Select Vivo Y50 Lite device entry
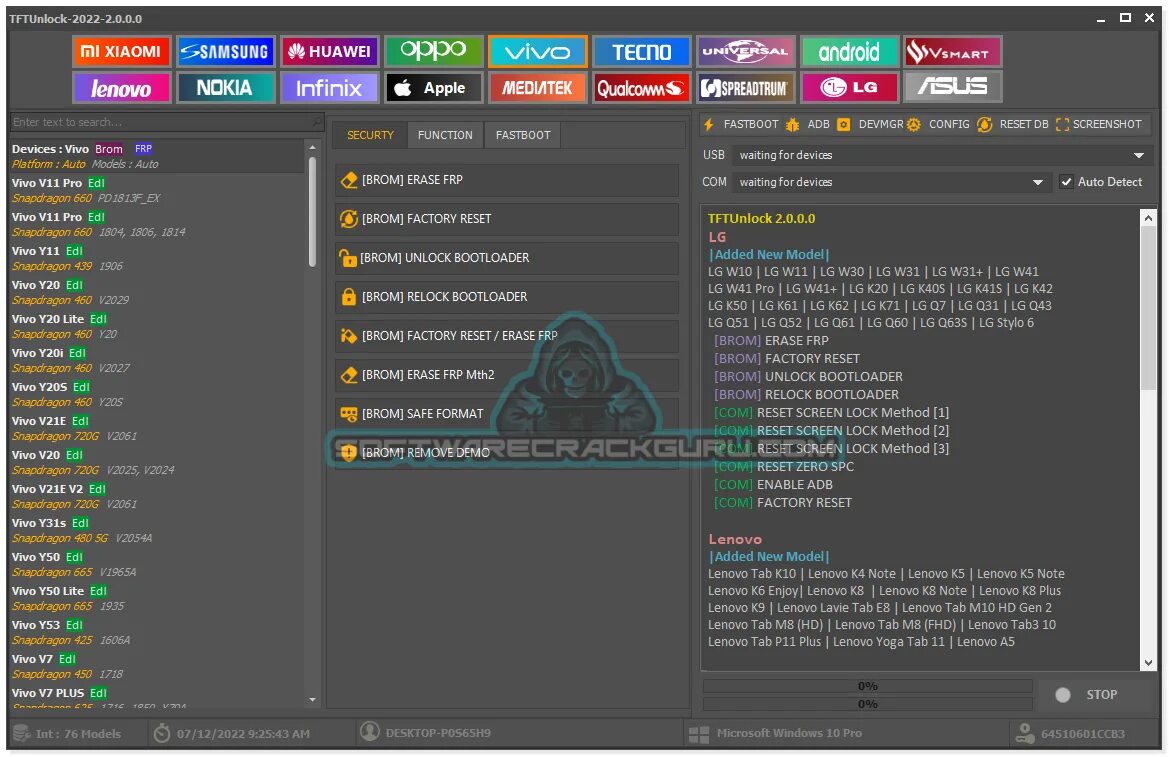 pyautogui.click(x=157, y=598)
